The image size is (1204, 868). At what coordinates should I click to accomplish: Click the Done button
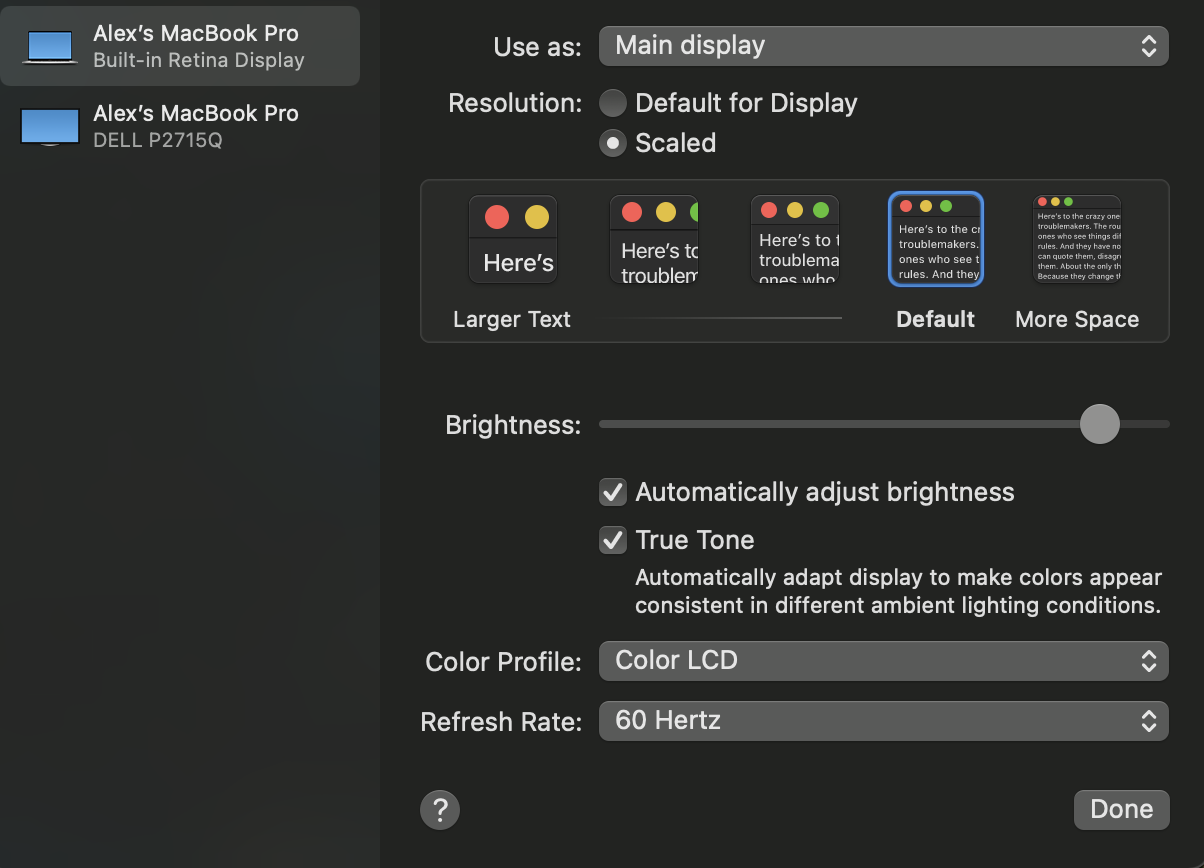tap(1121, 809)
